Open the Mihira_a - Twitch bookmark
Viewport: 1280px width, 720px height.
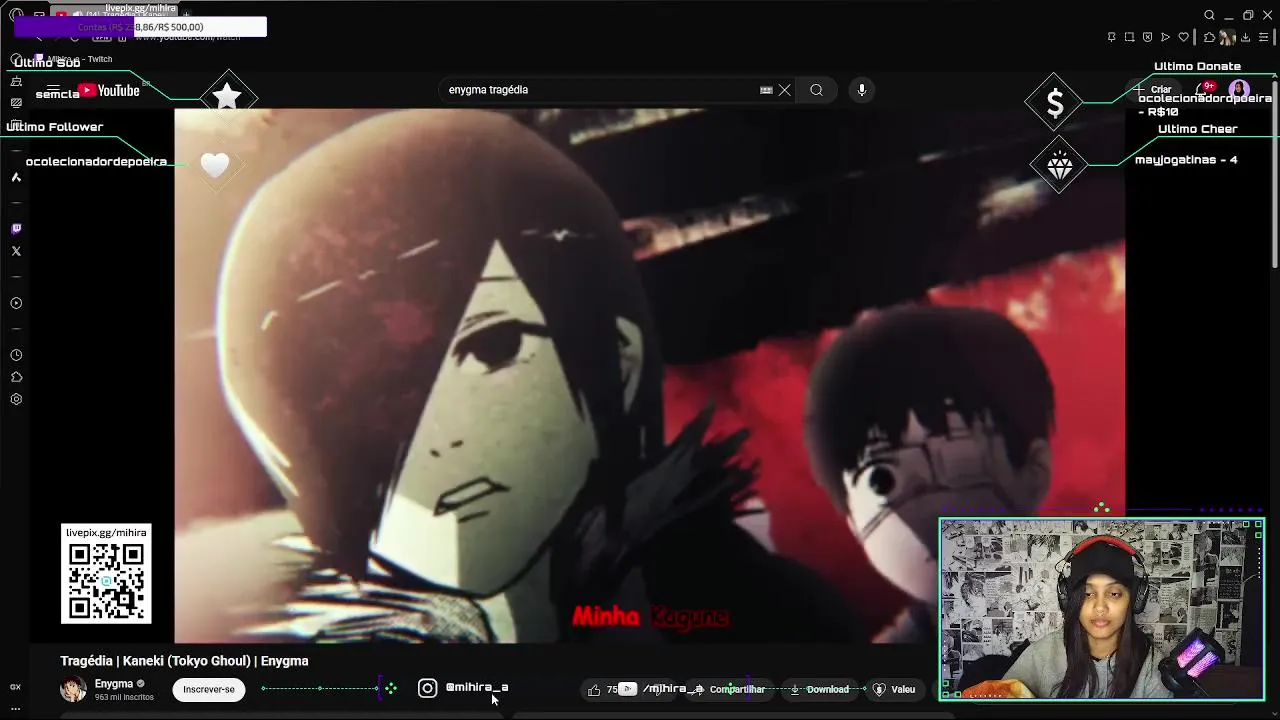pos(74,59)
